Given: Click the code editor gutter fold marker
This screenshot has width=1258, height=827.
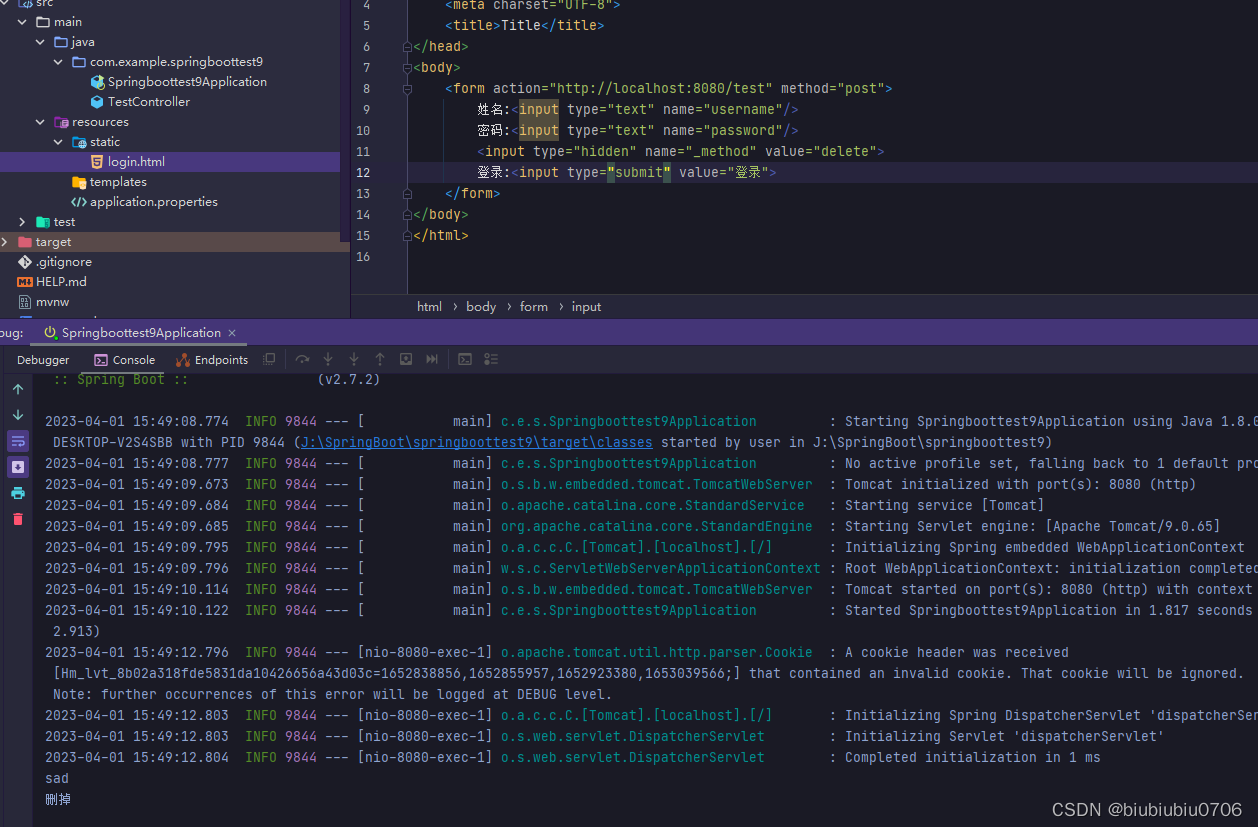Looking at the screenshot, I should (406, 46).
